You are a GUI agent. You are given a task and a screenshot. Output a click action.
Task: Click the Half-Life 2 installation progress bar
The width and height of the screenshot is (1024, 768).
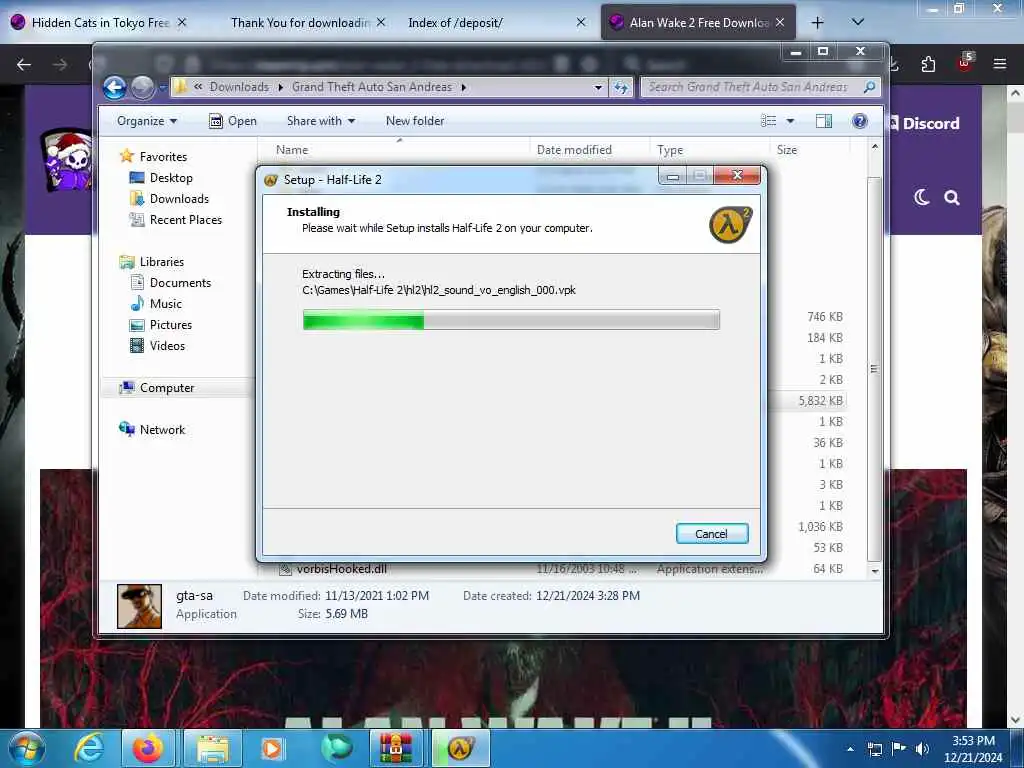tap(511, 320)
